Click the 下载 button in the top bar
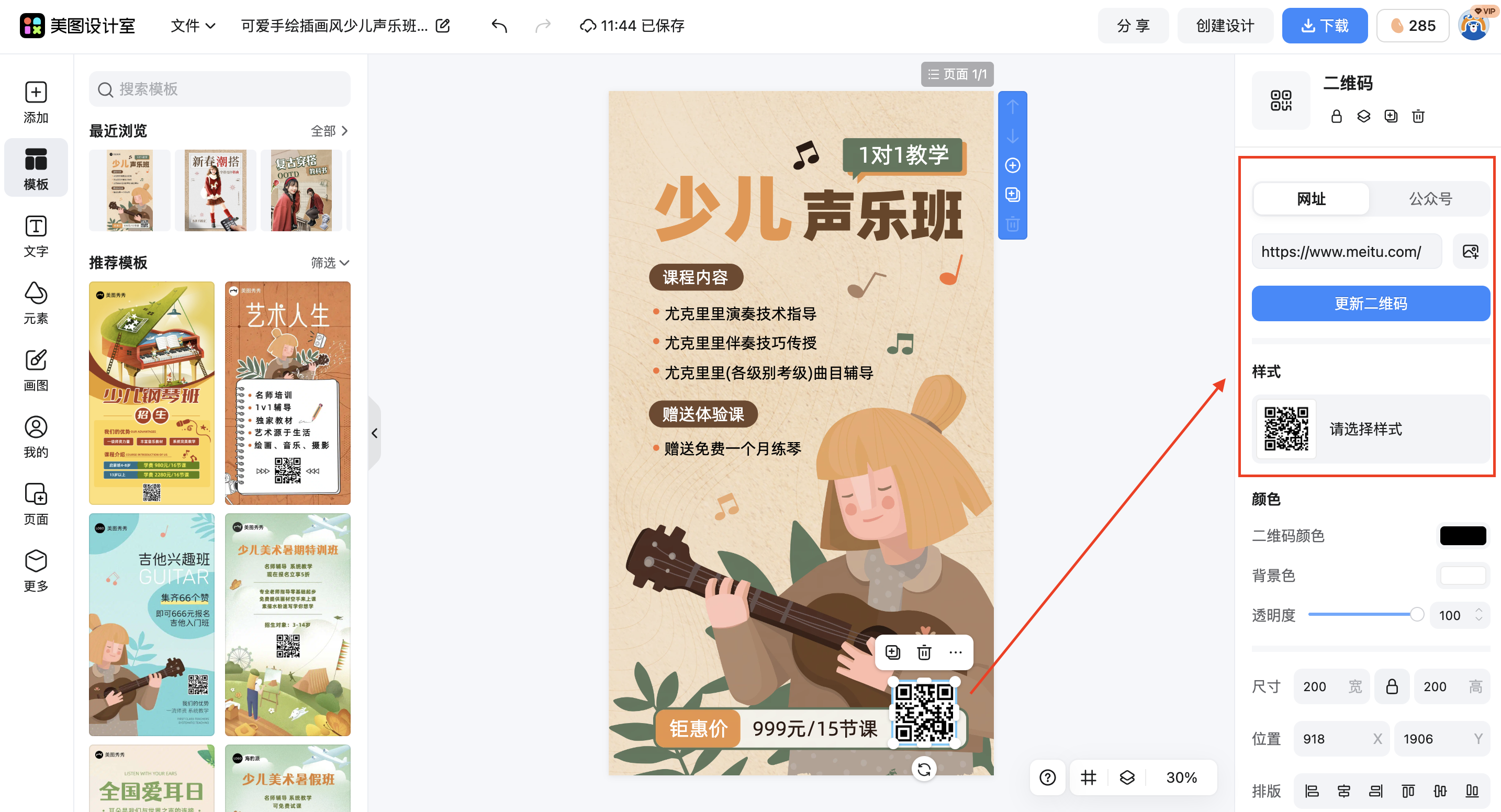 pos(1325,25)
